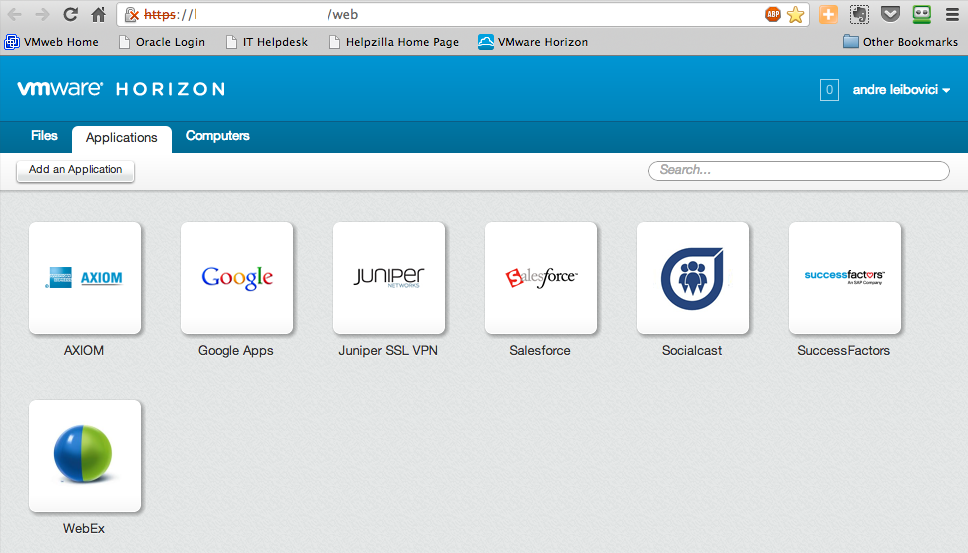Screen dimensions: 968x553
Task: Bookmark this page with the star
Action: [796, 14]
